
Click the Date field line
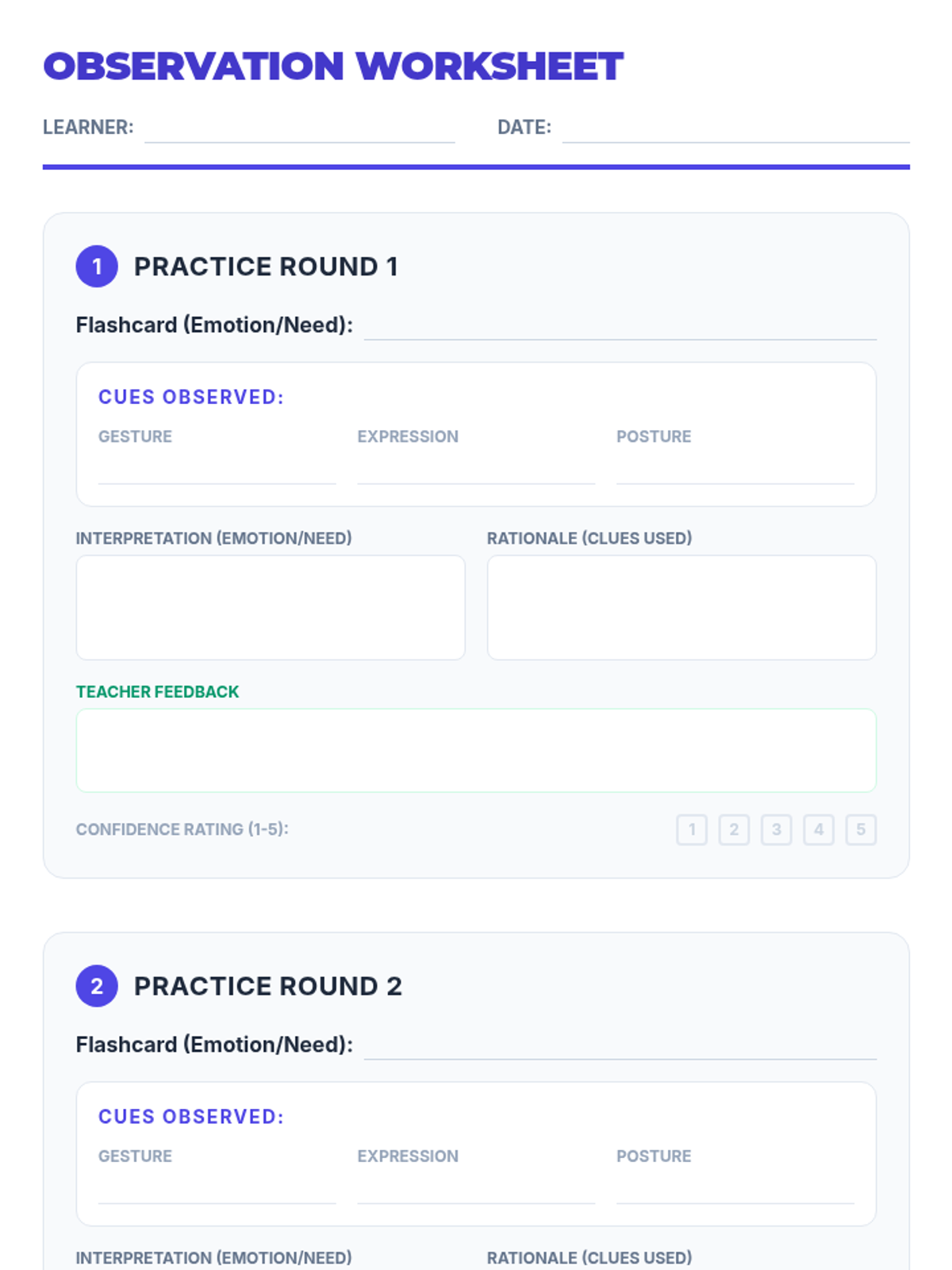point(735,130)
